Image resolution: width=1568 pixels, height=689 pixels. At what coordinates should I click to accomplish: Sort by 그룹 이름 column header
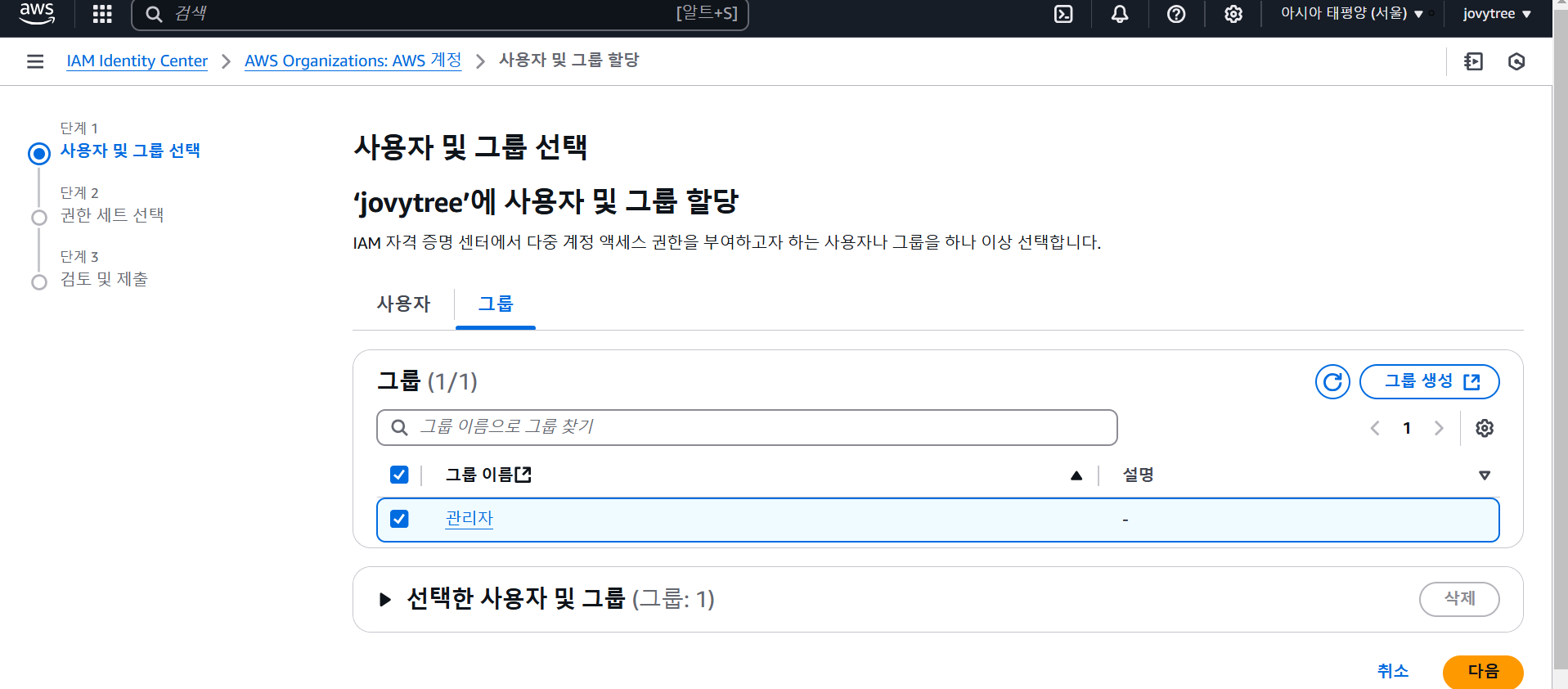coord(488,475)
